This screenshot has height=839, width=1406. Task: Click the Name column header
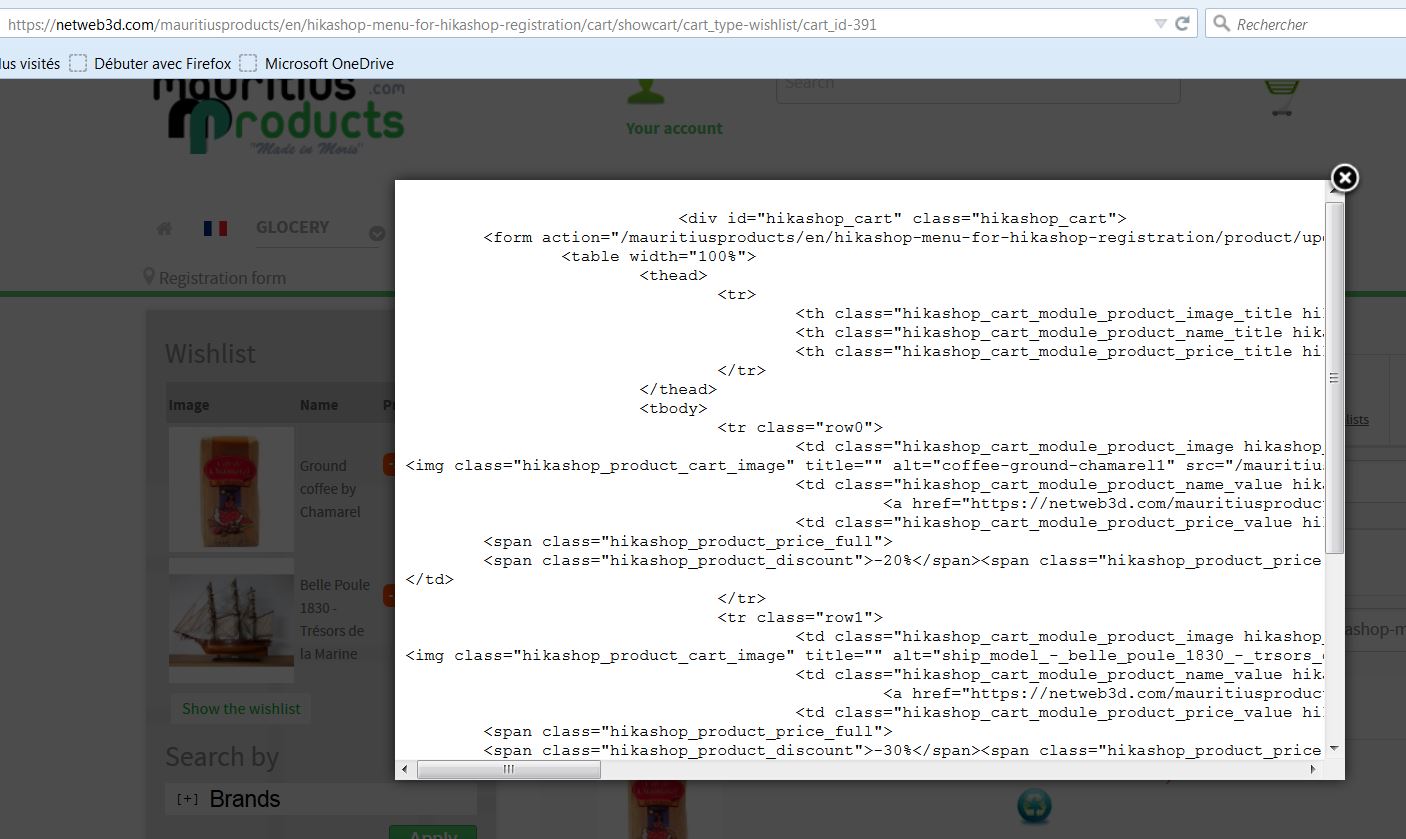tap(319, 405)
